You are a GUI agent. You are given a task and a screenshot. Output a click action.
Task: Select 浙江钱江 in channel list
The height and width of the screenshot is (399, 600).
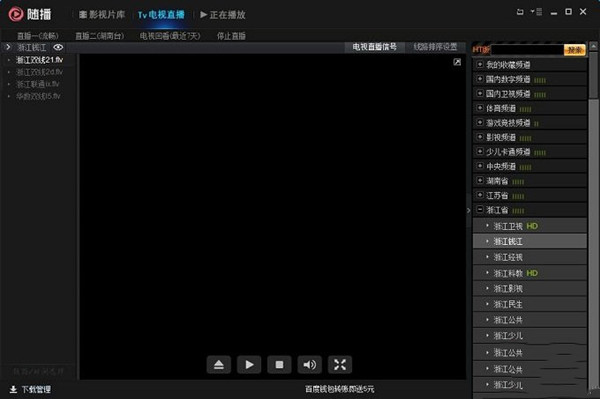pyautogui.click(x=530, y=241)
